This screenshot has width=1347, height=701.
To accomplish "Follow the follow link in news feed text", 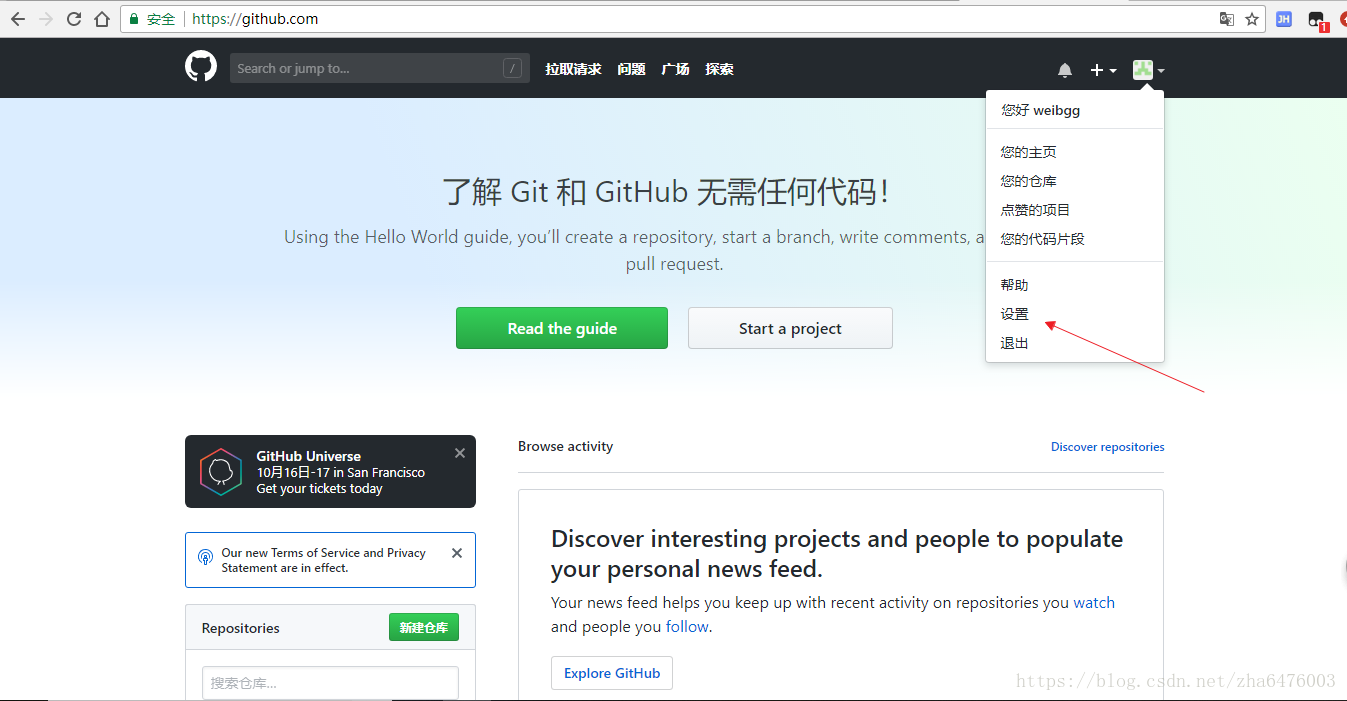I will click(x=687, y=627).
